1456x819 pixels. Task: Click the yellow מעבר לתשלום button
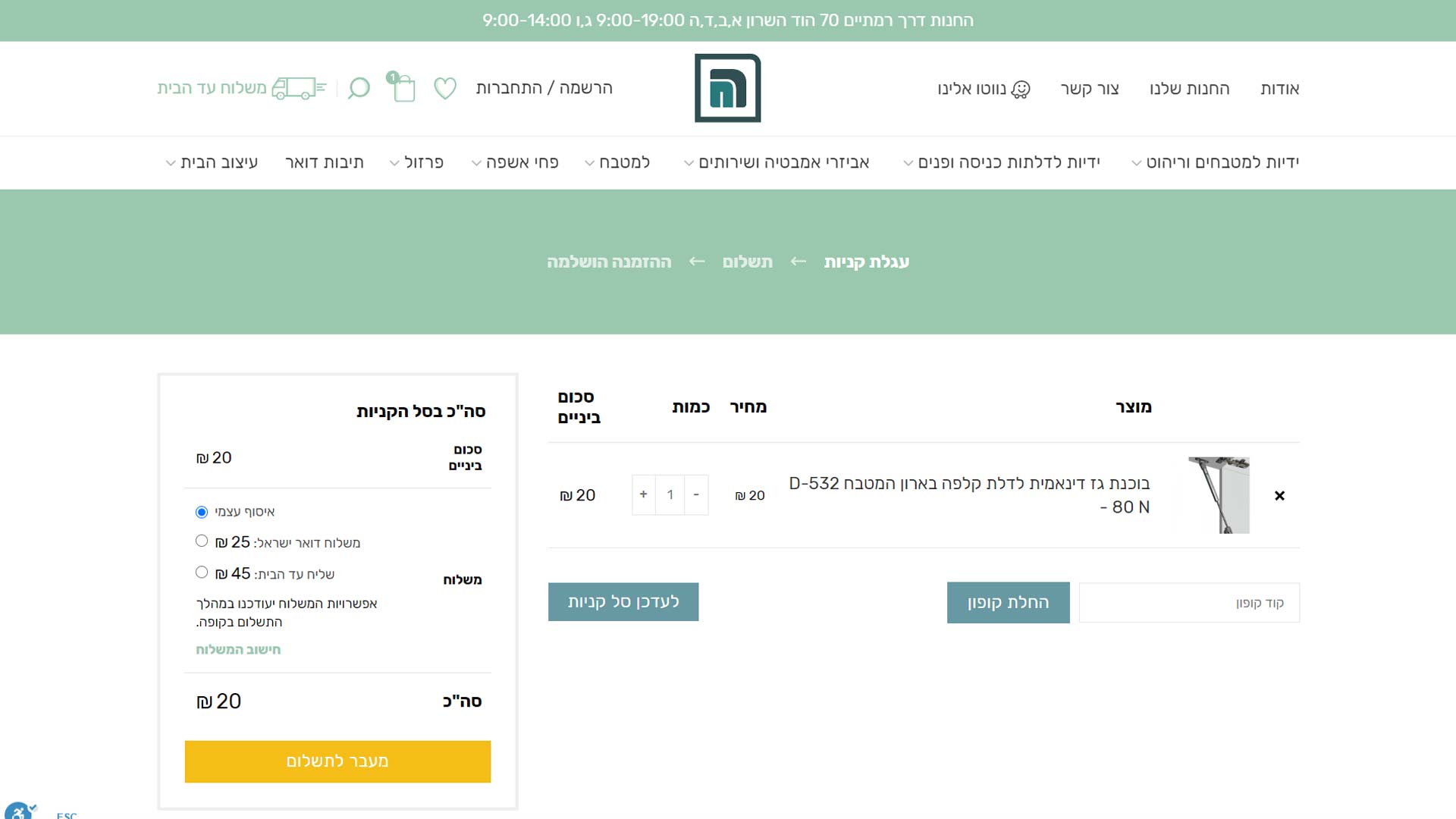coord(337,761)
